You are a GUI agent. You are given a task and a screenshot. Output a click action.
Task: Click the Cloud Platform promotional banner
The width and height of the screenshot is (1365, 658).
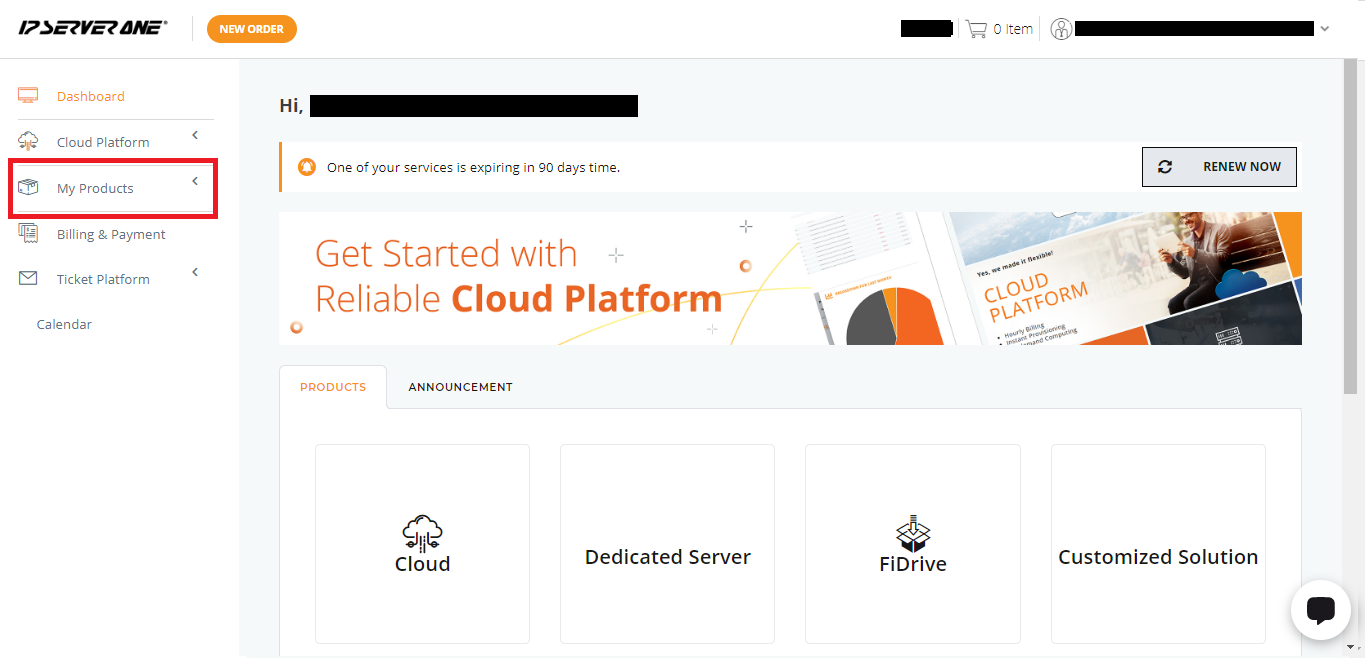click(790, 278)
